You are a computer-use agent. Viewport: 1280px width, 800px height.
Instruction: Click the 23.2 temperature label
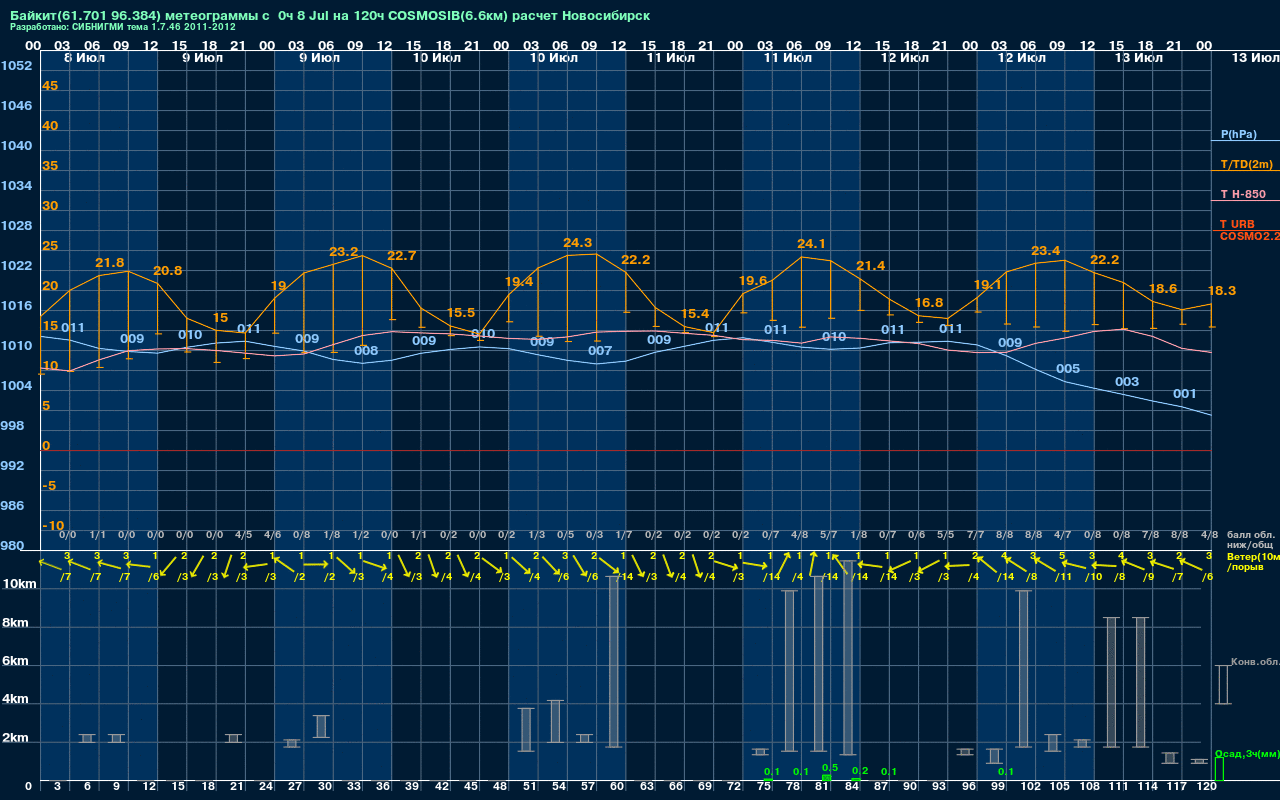343,252
